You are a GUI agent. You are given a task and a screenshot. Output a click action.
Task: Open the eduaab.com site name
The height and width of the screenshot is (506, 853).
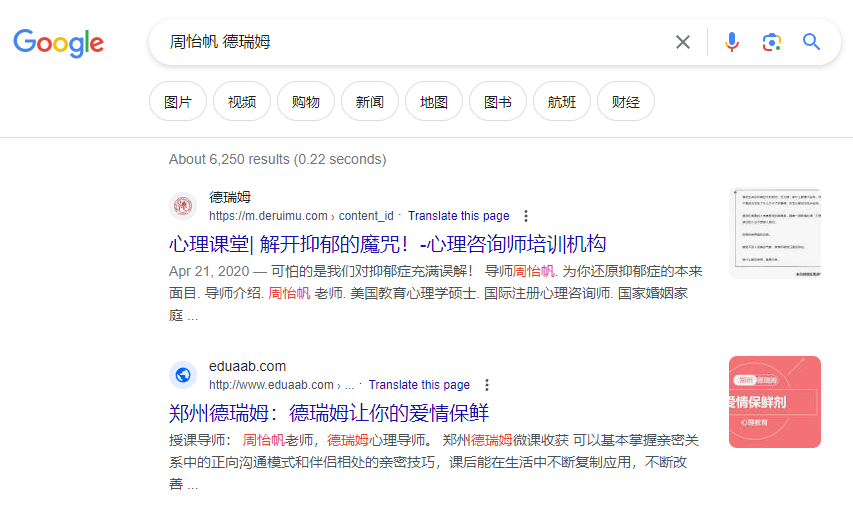tap(248, 366)
